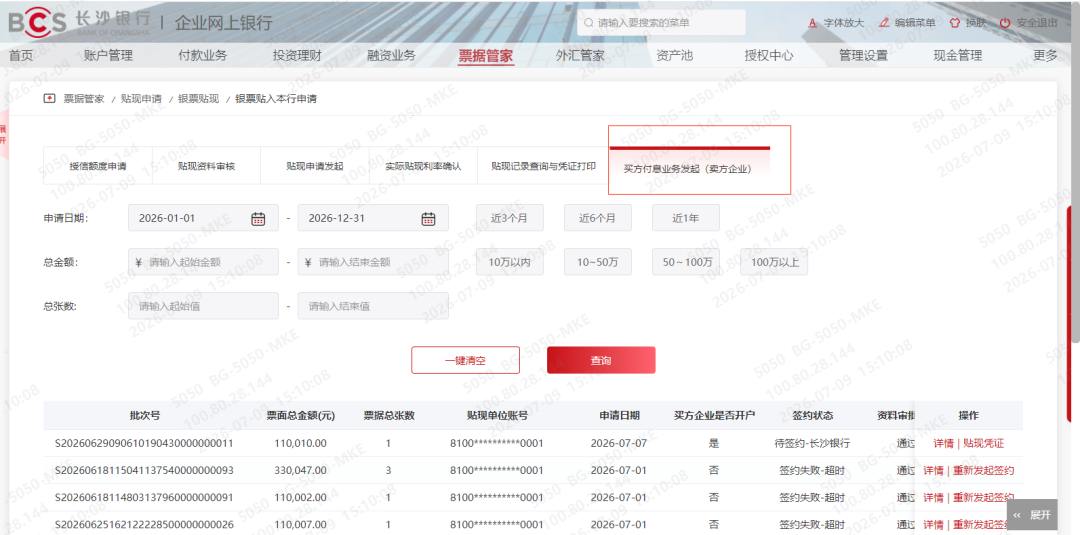The image size is (1080, 535).
Task: Click the menu search input field
Action: (661, 23)
